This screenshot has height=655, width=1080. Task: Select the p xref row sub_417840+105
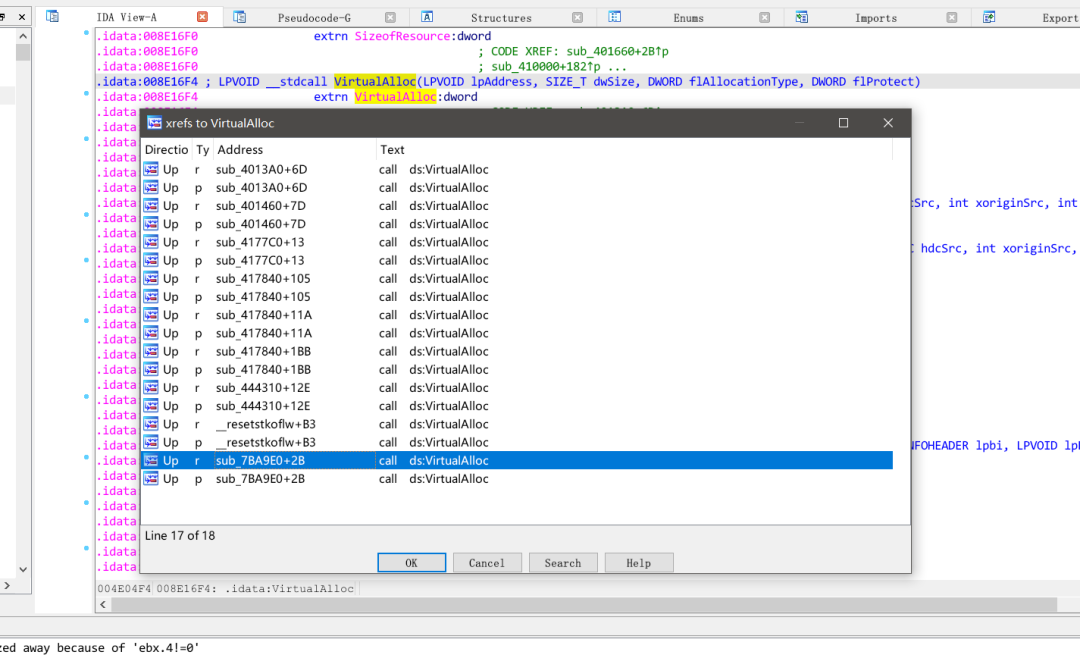tap(517, 297)
